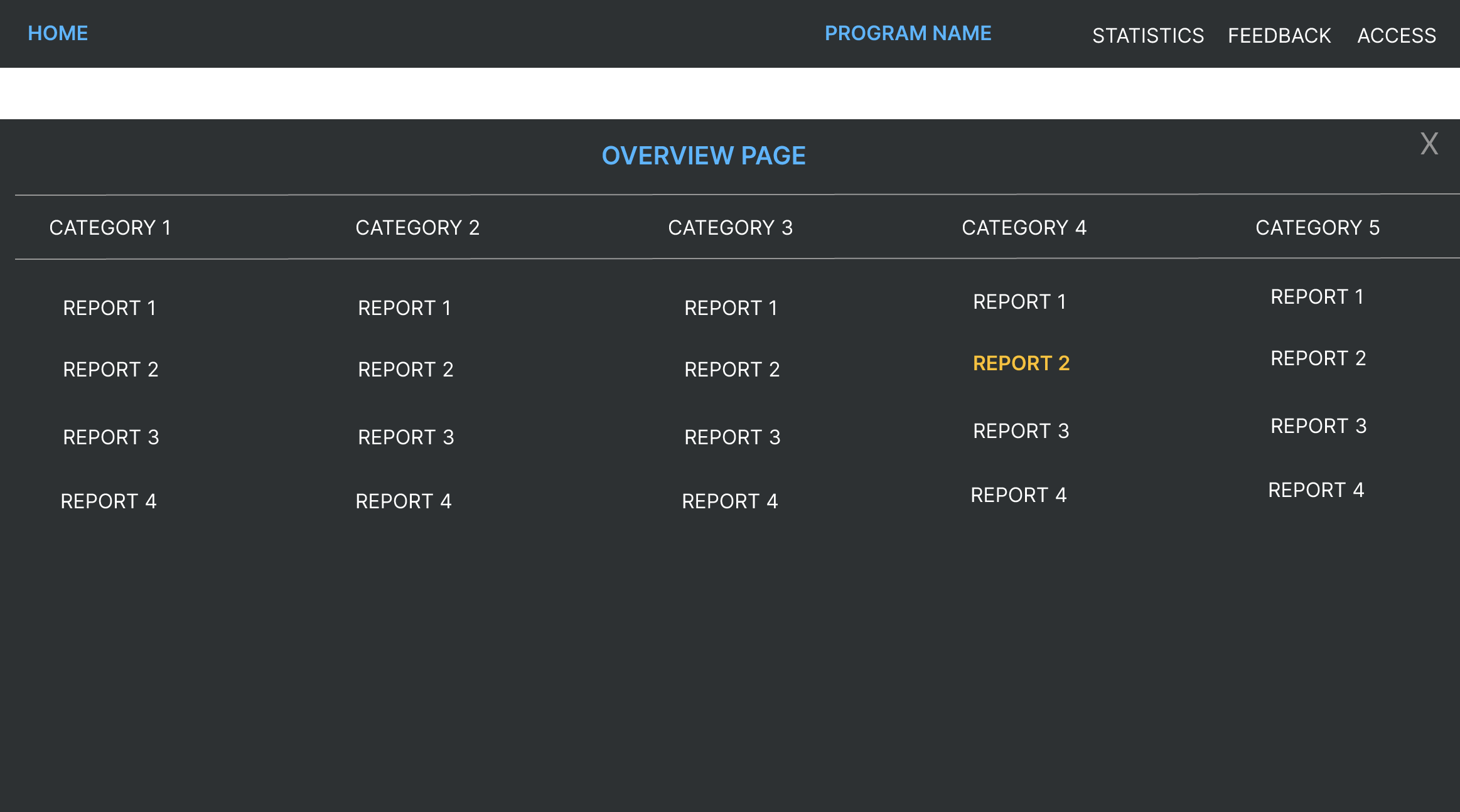Open REPORT 4 under Category 3
Viewport: 1460px width, 812px height.
(x=729, y=501)
